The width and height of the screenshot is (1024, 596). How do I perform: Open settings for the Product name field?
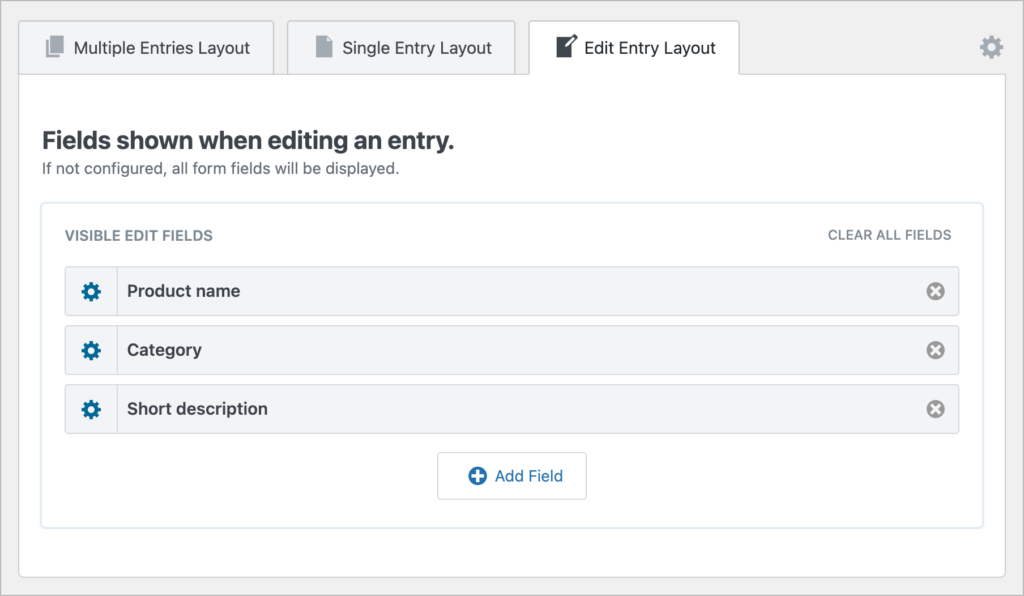[91, 291]
